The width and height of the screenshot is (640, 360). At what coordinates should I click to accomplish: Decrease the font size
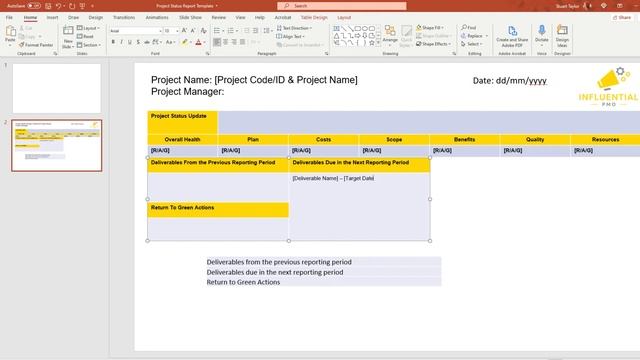point(193,31)
